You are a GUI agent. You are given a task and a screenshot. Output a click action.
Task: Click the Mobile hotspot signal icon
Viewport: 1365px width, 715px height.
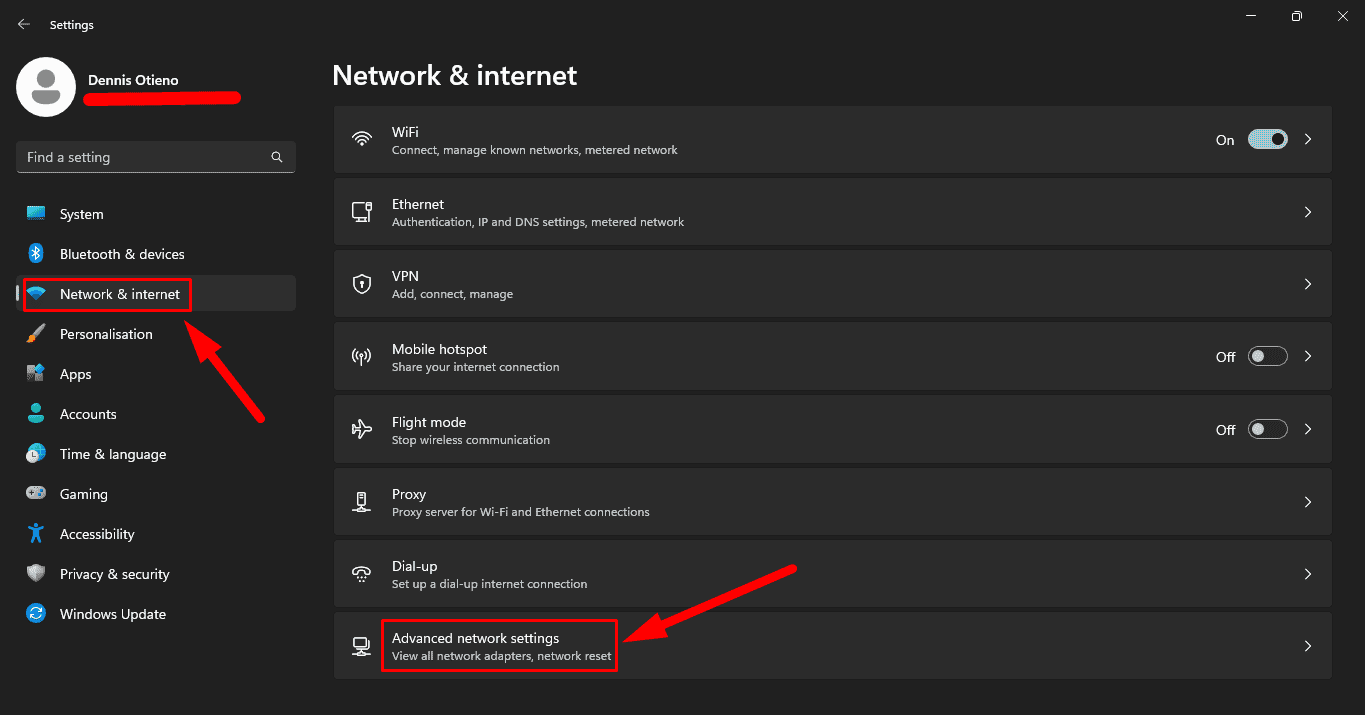361,356
